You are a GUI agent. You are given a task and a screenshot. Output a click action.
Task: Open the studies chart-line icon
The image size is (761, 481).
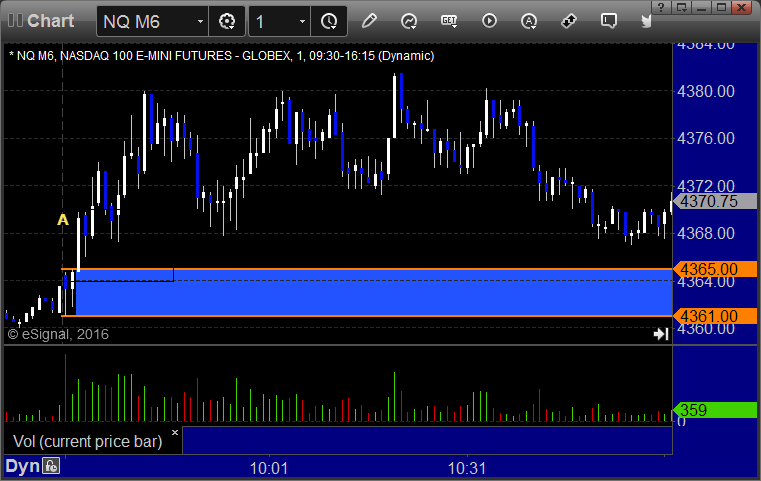[409, 21]
